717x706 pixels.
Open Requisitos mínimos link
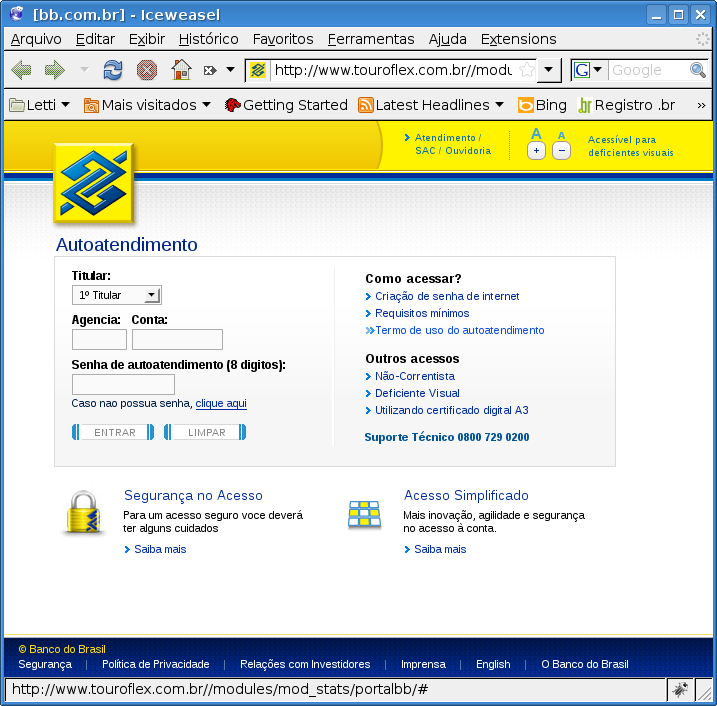pos(422,313)
